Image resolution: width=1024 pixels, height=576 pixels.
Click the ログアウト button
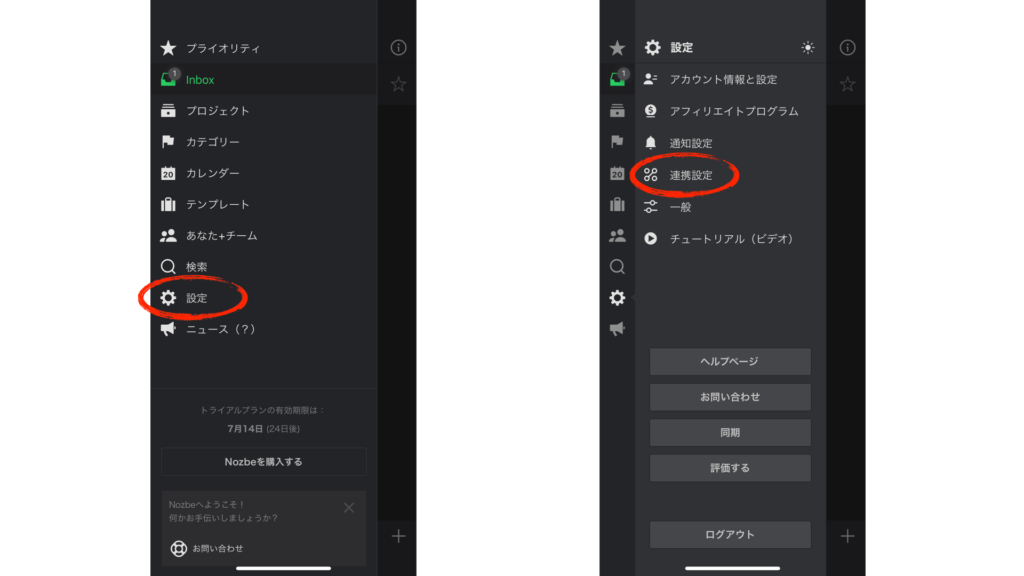click(x=730, y=535)
